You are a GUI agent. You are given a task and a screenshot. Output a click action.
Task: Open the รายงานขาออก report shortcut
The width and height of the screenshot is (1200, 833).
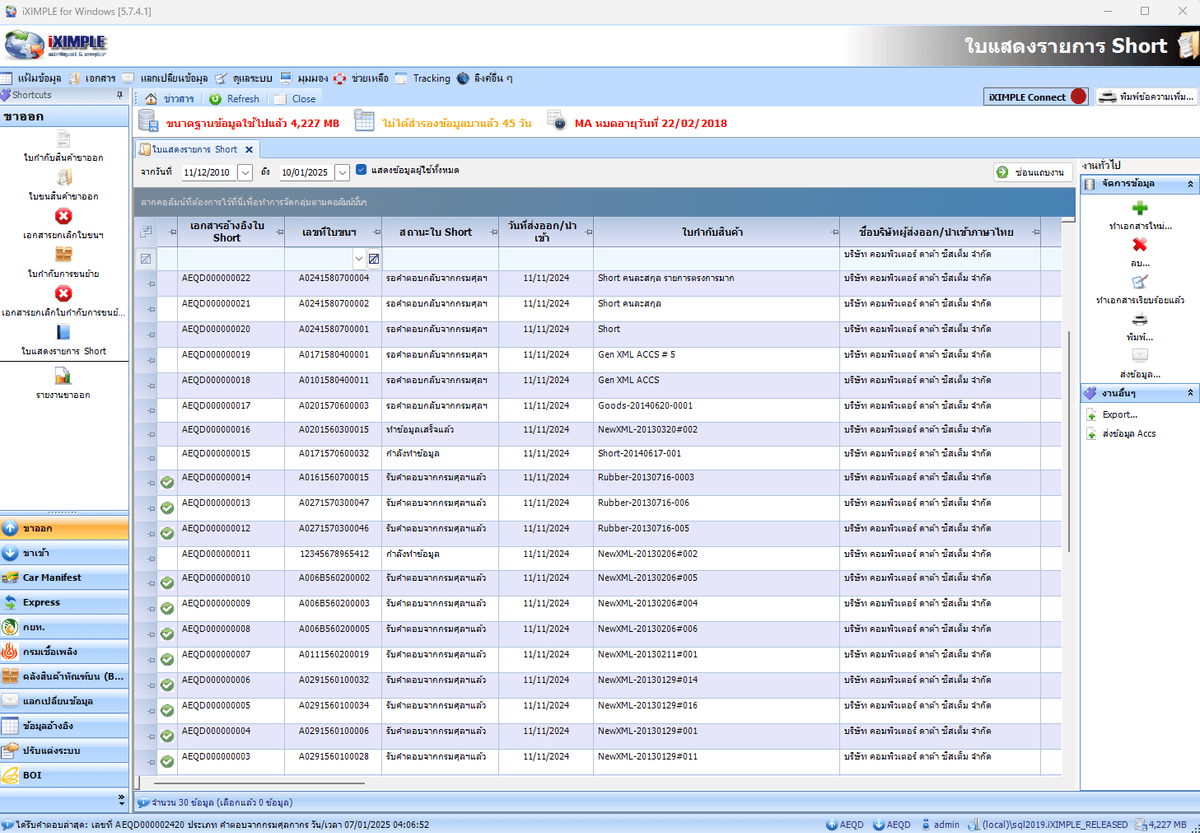point(64,376)
